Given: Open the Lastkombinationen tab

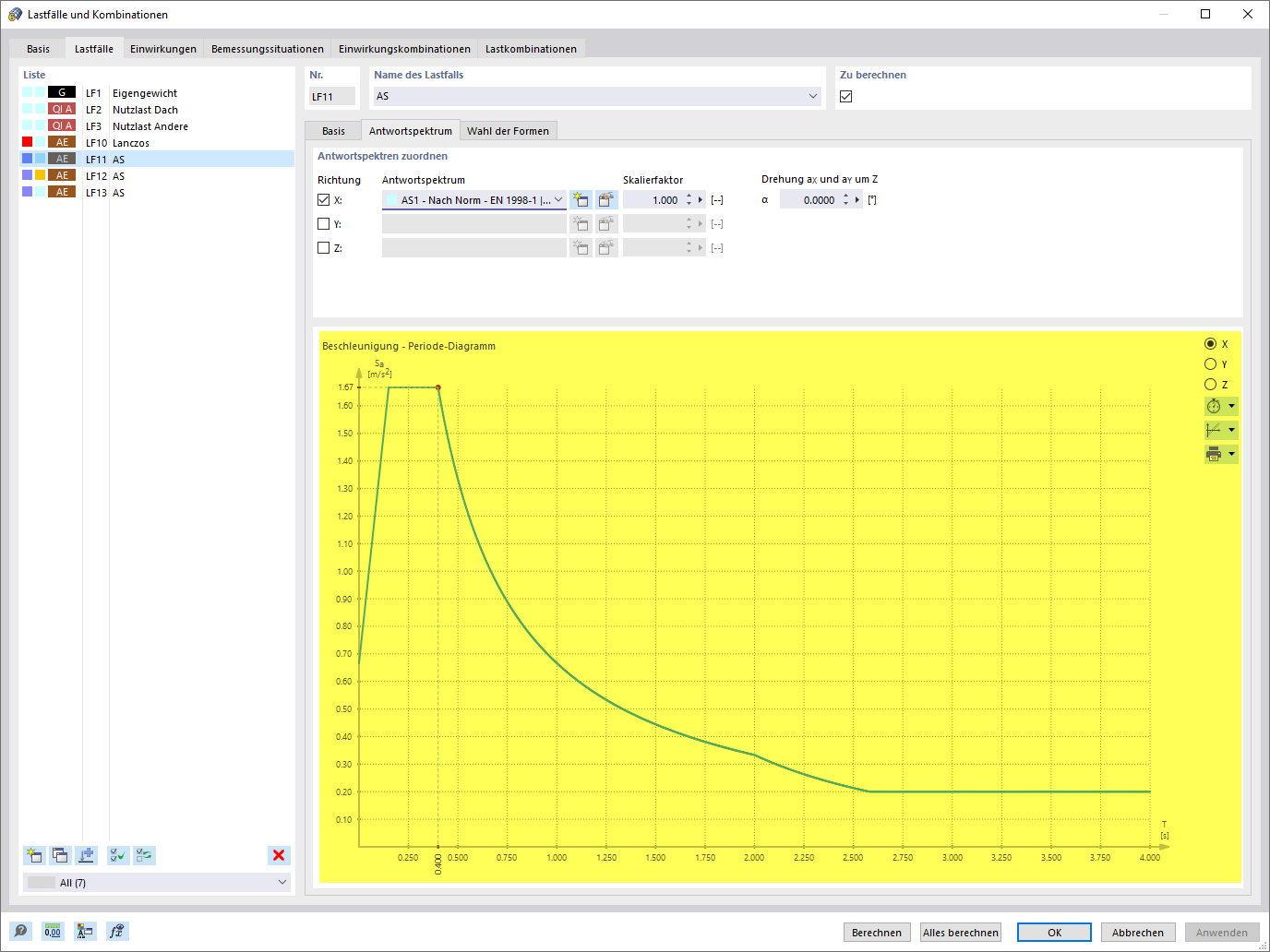Looking at the screenshot, I should tap(531, 49).
